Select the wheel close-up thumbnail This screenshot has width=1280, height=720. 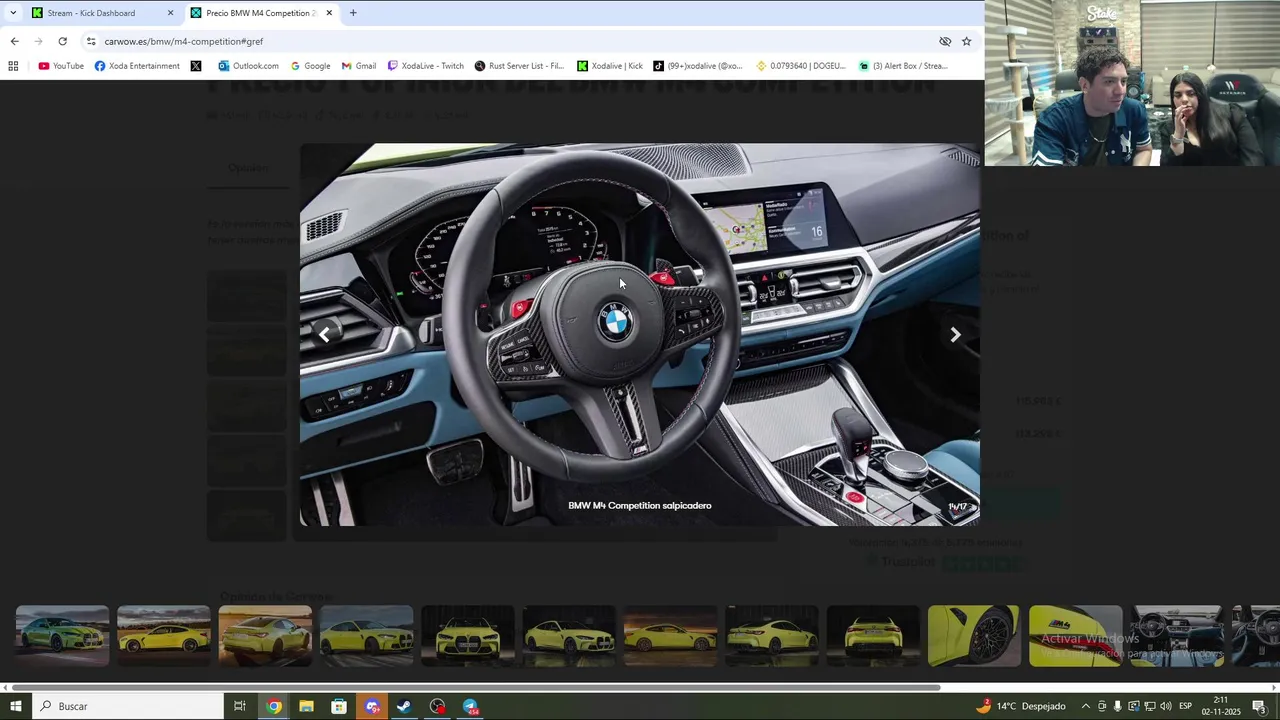[974, 635]
